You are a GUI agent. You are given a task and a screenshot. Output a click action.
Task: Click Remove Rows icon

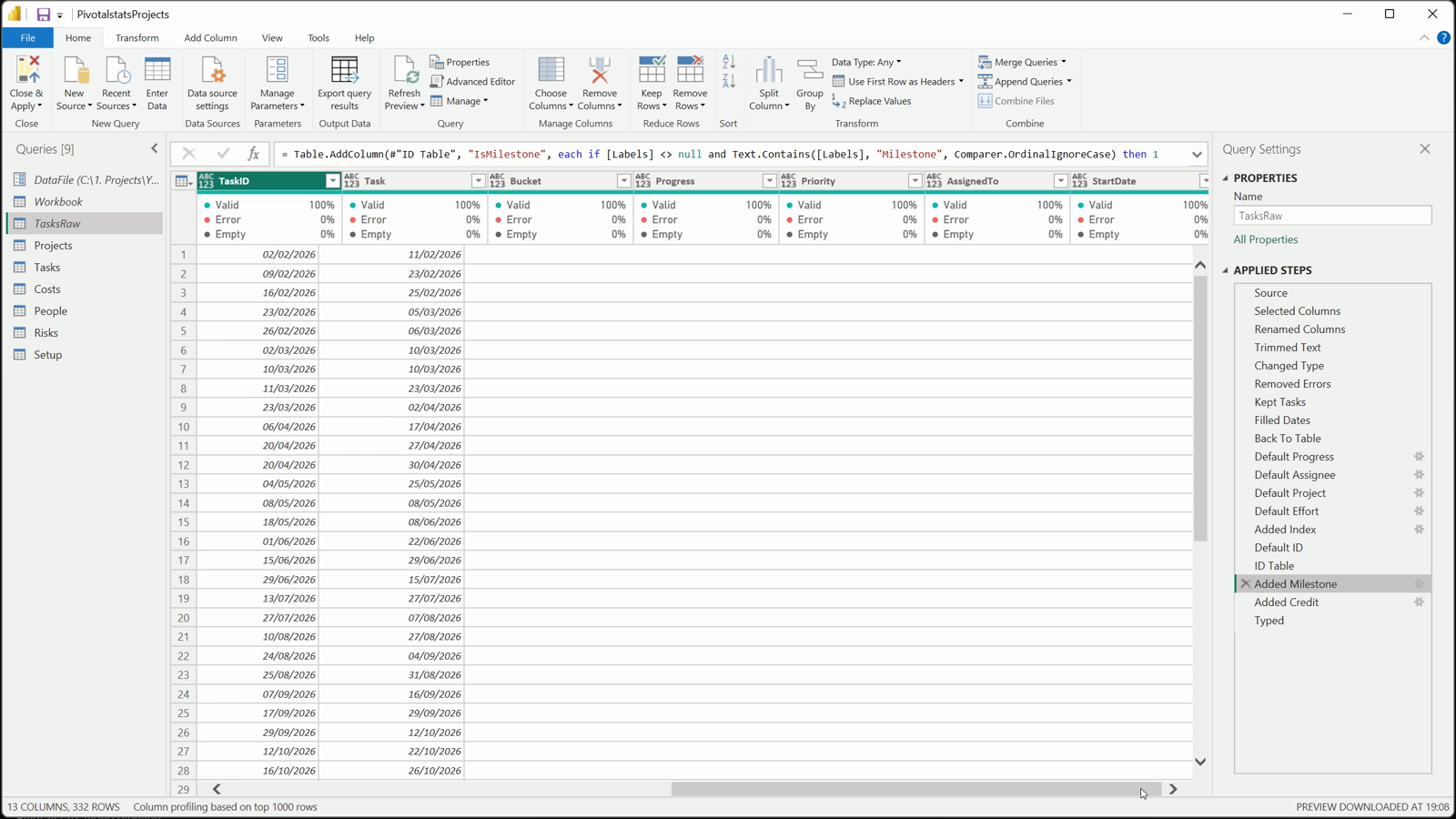[690, 69]
